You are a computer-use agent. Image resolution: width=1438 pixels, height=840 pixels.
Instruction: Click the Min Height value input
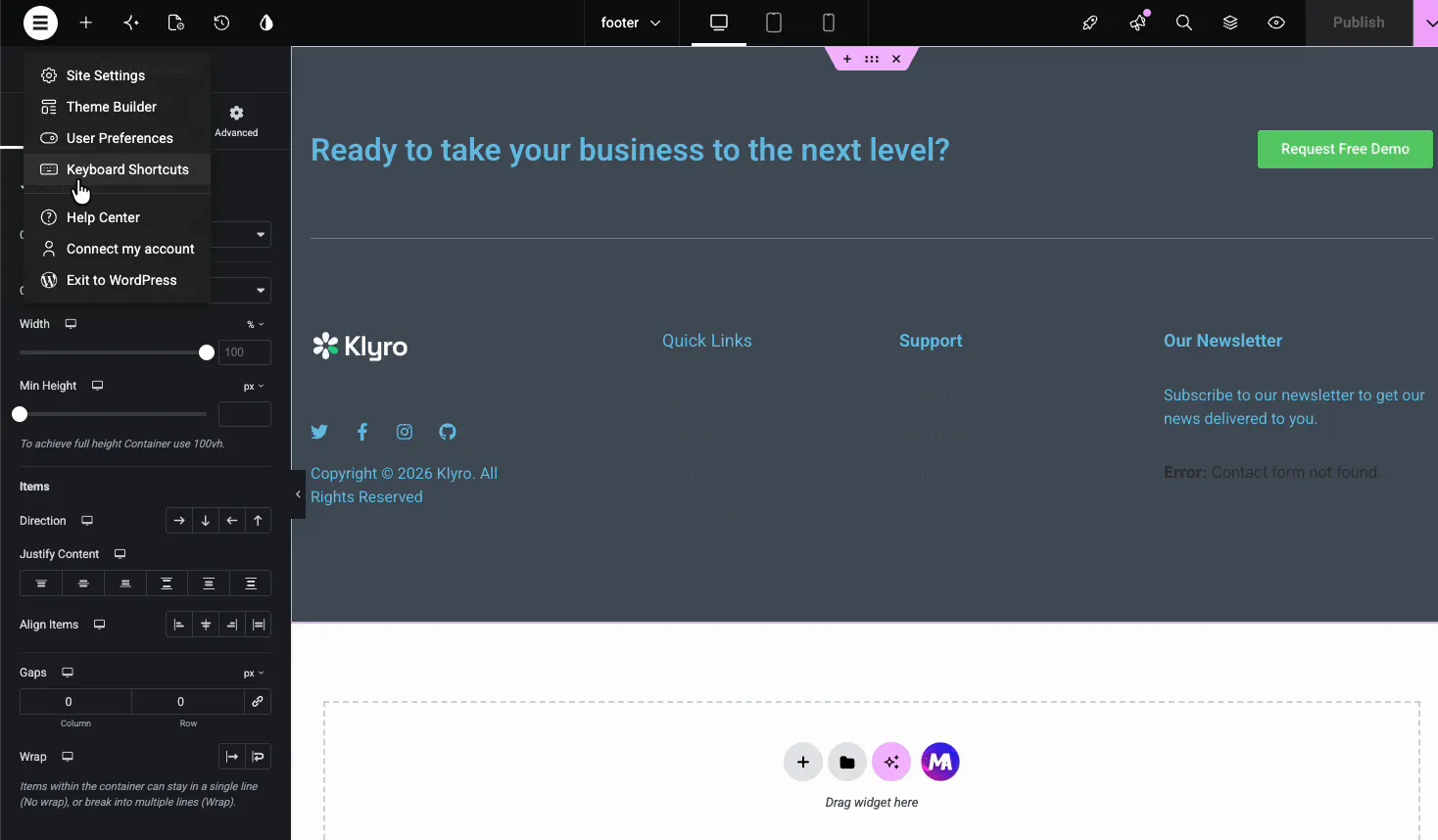click(x=245, y=414)
